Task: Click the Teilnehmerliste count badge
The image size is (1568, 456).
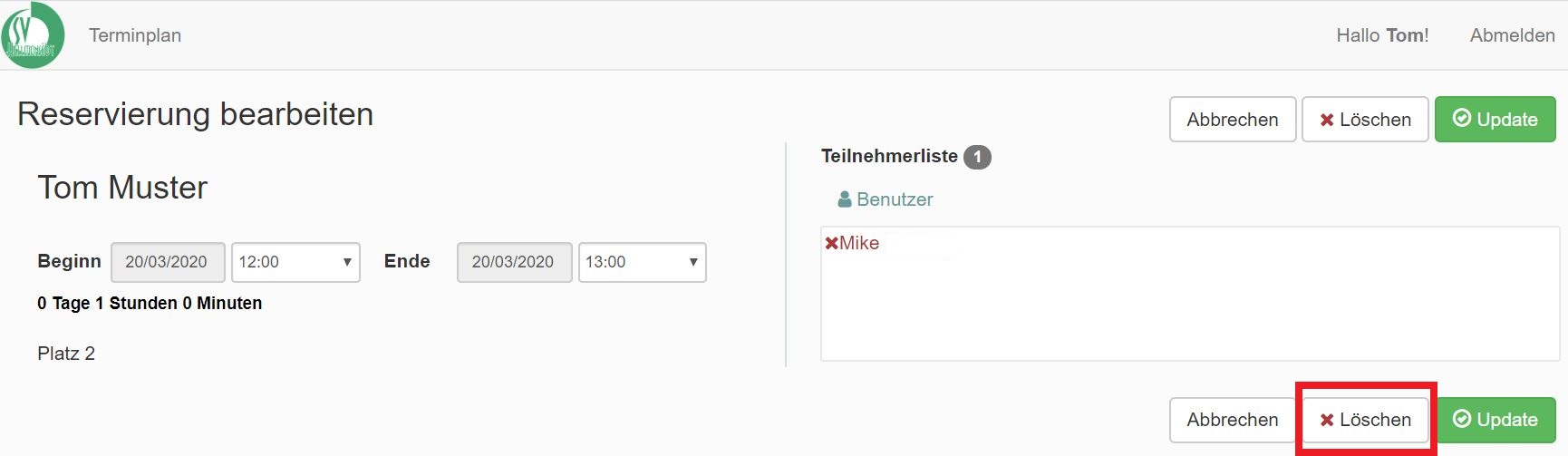Action: tap(977, 157)
